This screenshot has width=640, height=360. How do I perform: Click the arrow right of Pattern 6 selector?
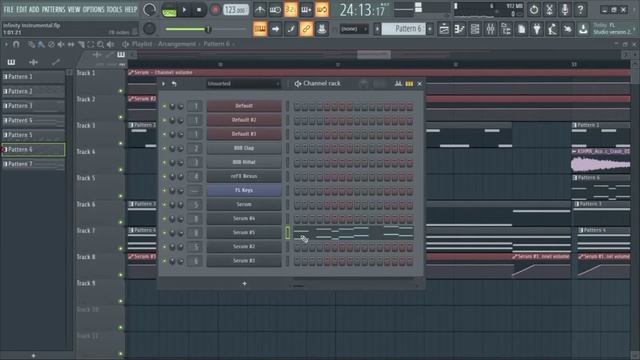pyautogui.click(x=429, y=29)
